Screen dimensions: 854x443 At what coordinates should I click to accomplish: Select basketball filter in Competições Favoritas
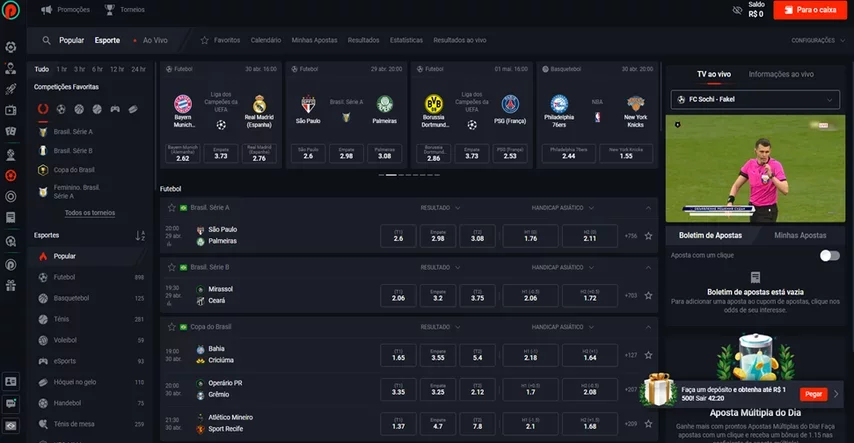pos(79,109)
